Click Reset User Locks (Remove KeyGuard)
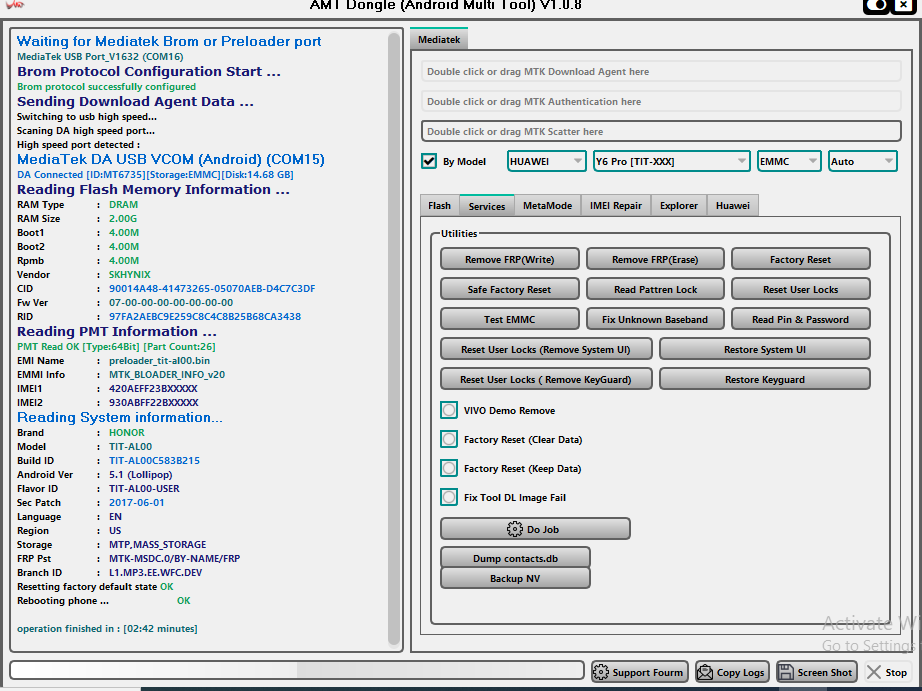 point(546,379)
